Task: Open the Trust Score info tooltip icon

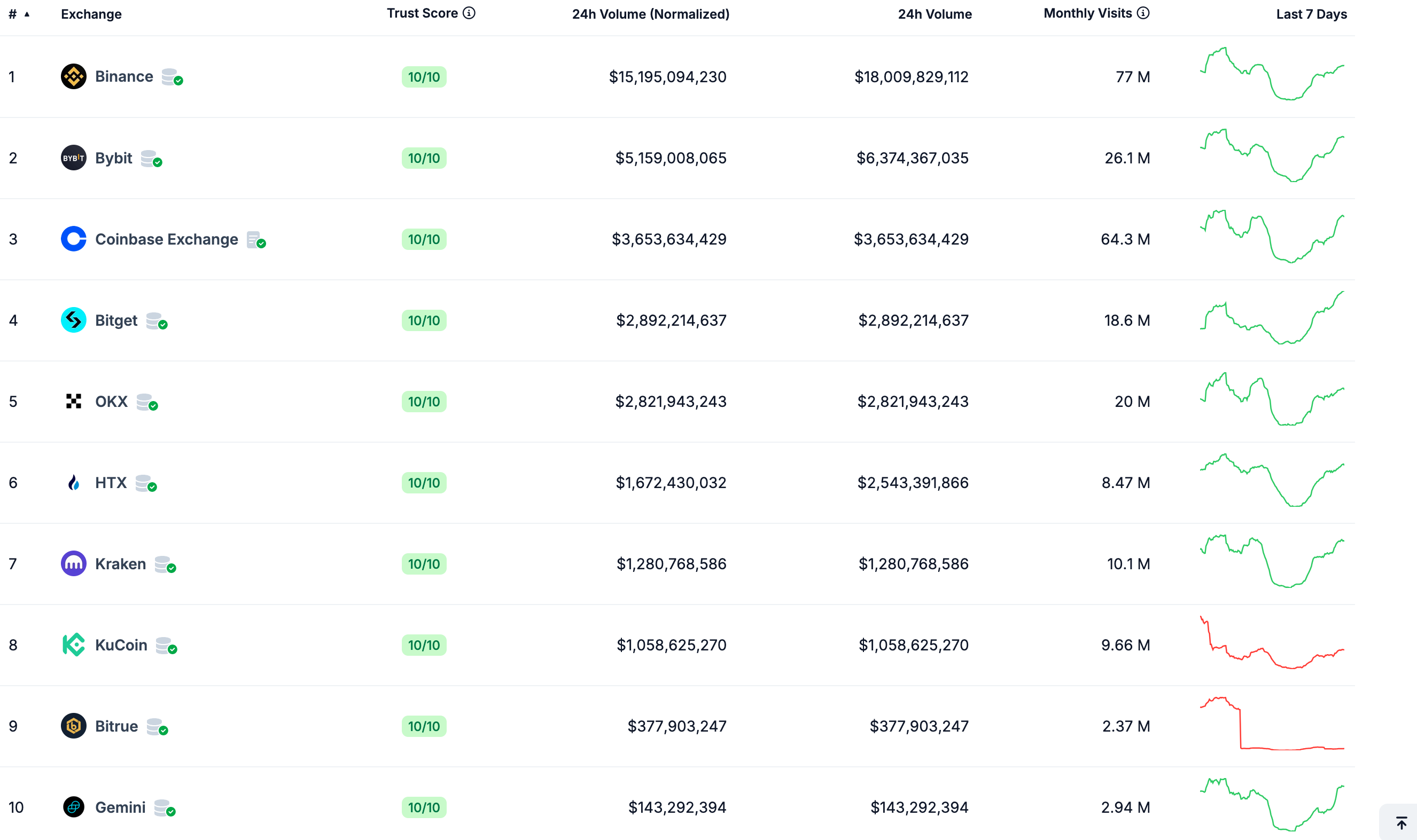Action: pyautogui.click(x=469, y=12)
